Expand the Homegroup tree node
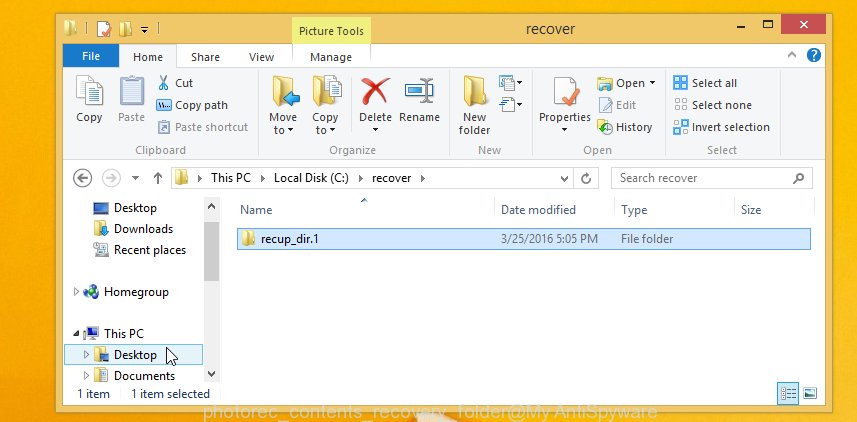The width and height of the screenshot is (857, 422). (x=76, y=292)
